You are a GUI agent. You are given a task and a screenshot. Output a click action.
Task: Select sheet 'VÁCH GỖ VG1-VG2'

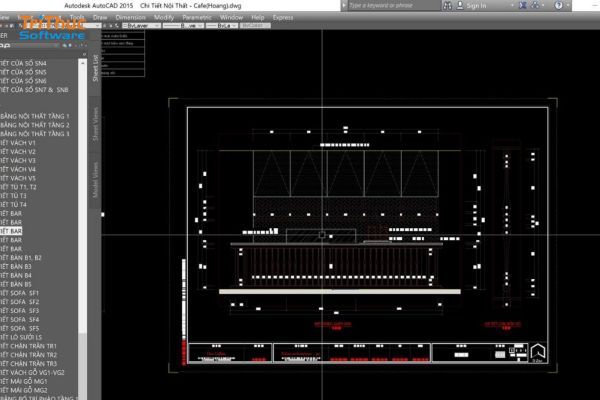click(33, 372)
